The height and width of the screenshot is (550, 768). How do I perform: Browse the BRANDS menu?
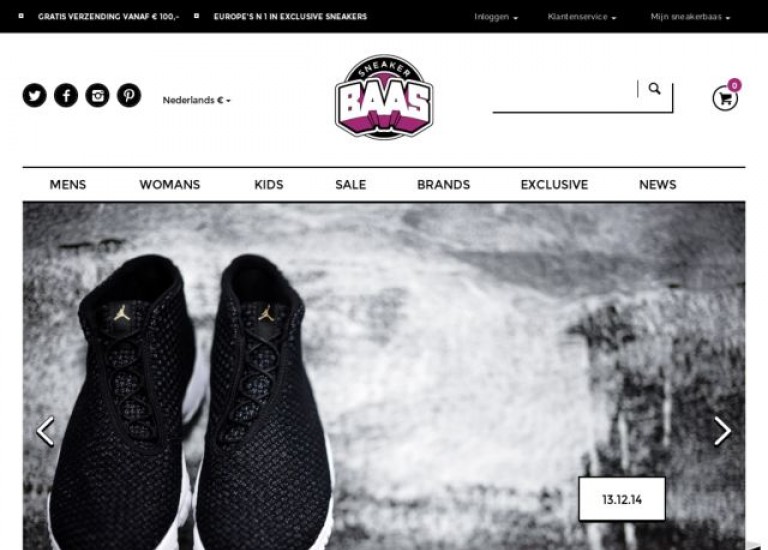pyautogui.click(x=443, y=185)
